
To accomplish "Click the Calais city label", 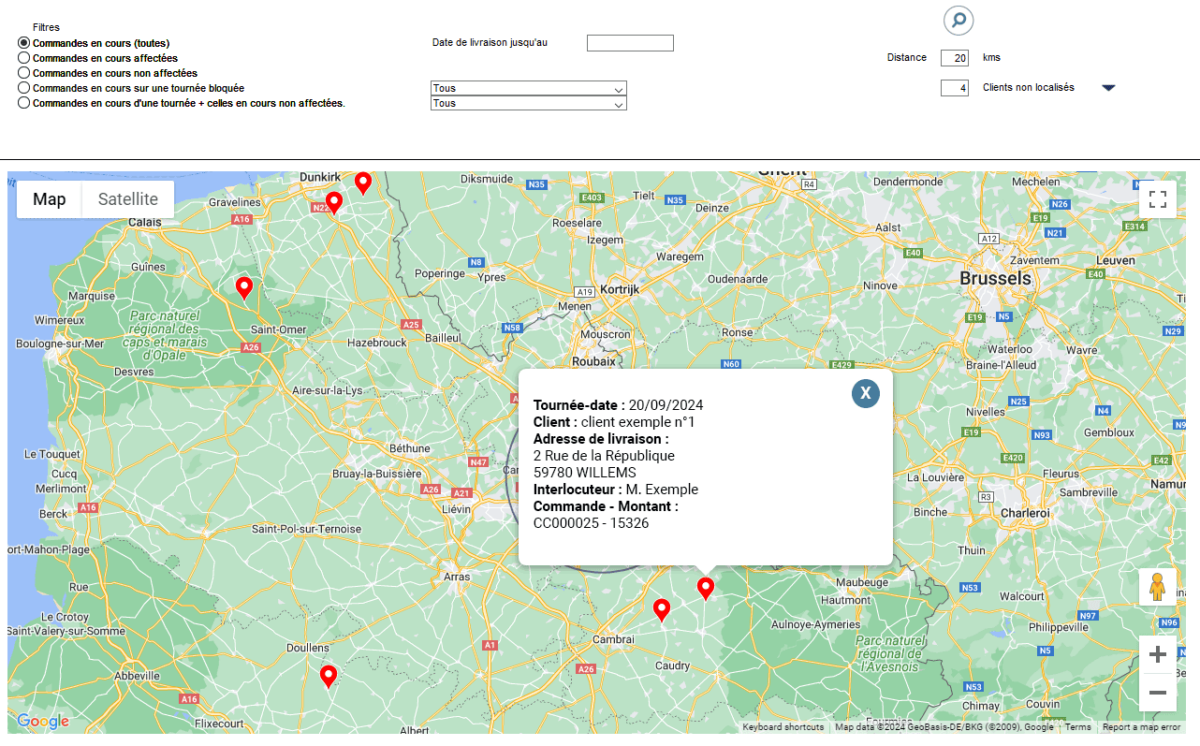I will pyautogui.click(x=145, y=222).
